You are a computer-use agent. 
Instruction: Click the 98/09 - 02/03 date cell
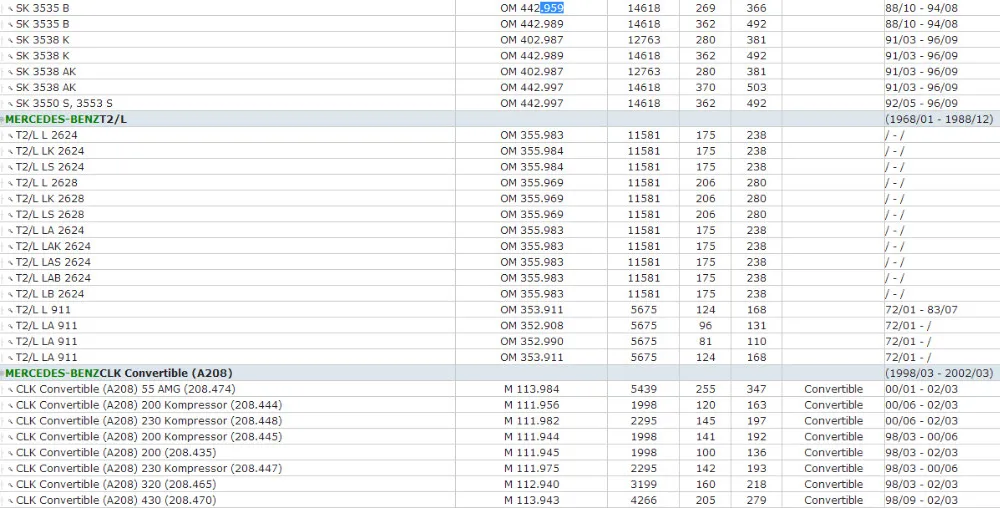pyautogui.click(x=922, y=500)
